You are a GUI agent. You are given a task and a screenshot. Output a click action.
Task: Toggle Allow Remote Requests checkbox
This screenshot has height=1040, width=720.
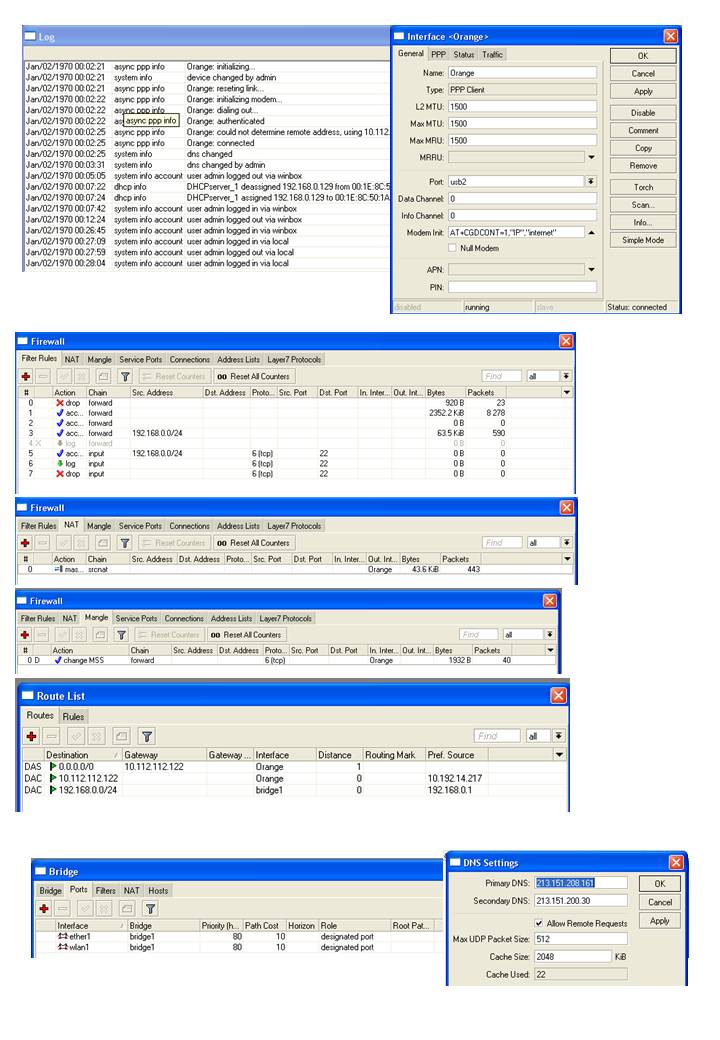click(539, 923)
